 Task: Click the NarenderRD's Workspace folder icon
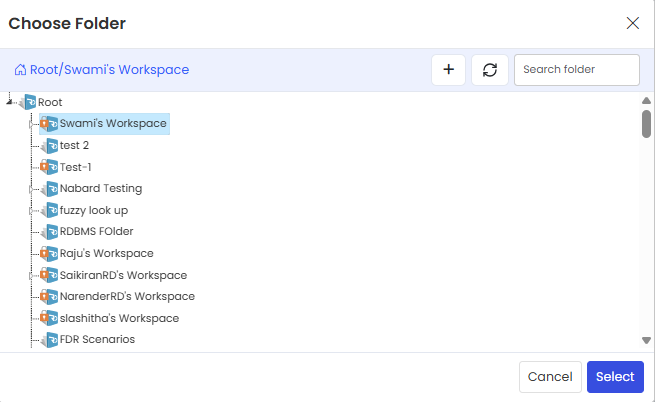pyautogui.click(x=49, y=297)
